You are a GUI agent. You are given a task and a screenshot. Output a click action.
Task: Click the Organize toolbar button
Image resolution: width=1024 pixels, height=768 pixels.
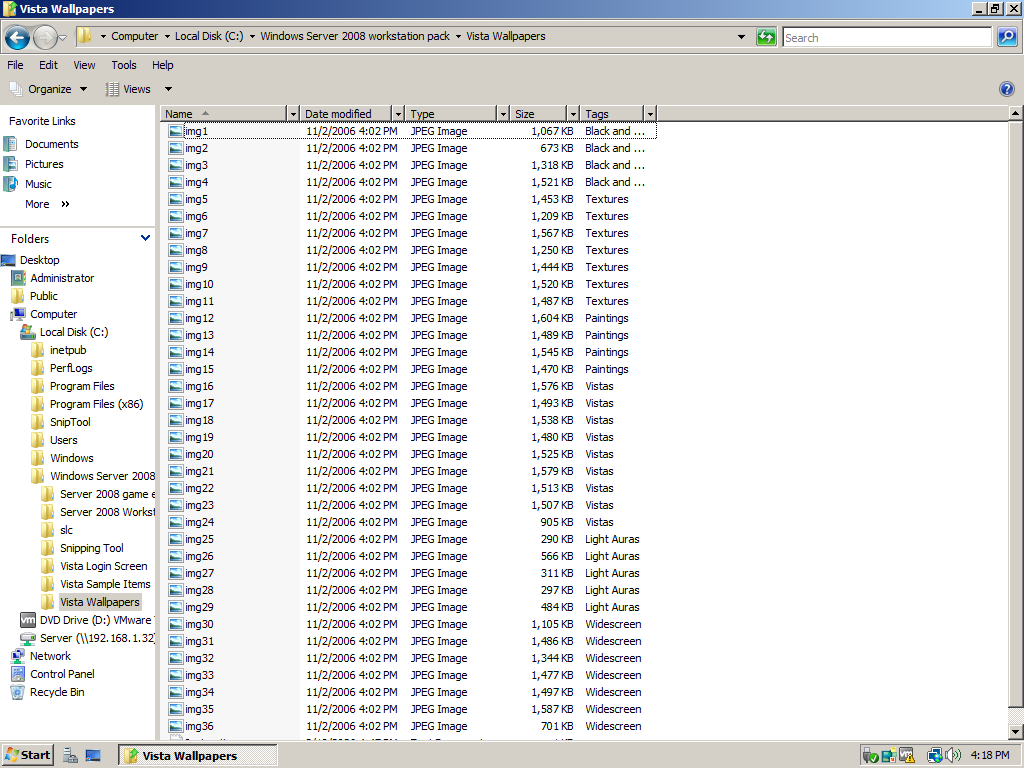click(48, 89)
